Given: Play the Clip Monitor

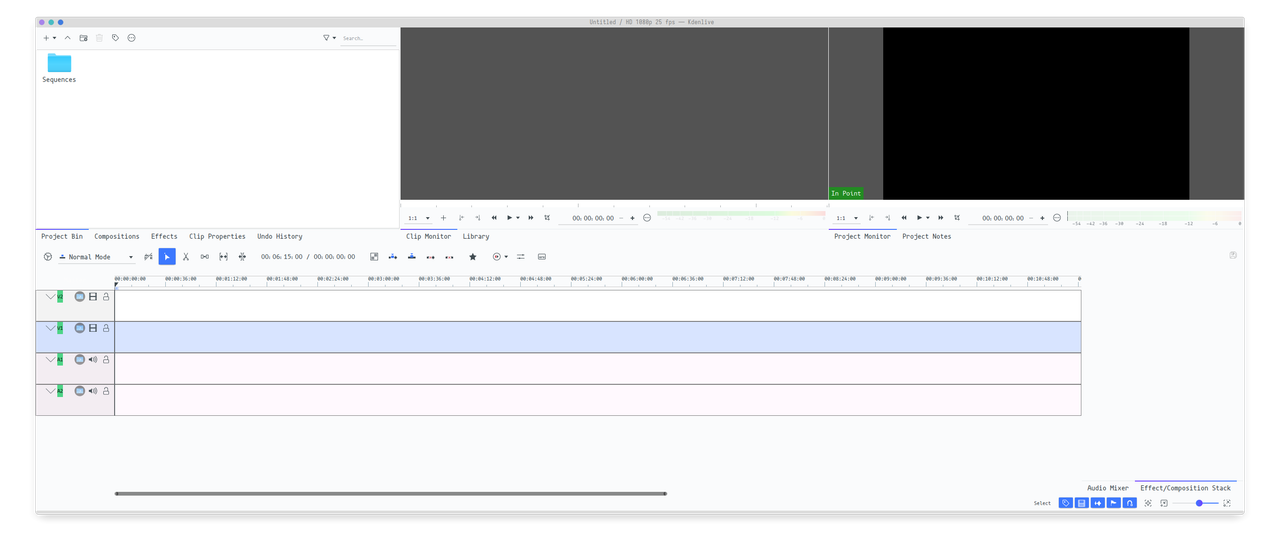Looking at the screenshot, I should [509, 218].
